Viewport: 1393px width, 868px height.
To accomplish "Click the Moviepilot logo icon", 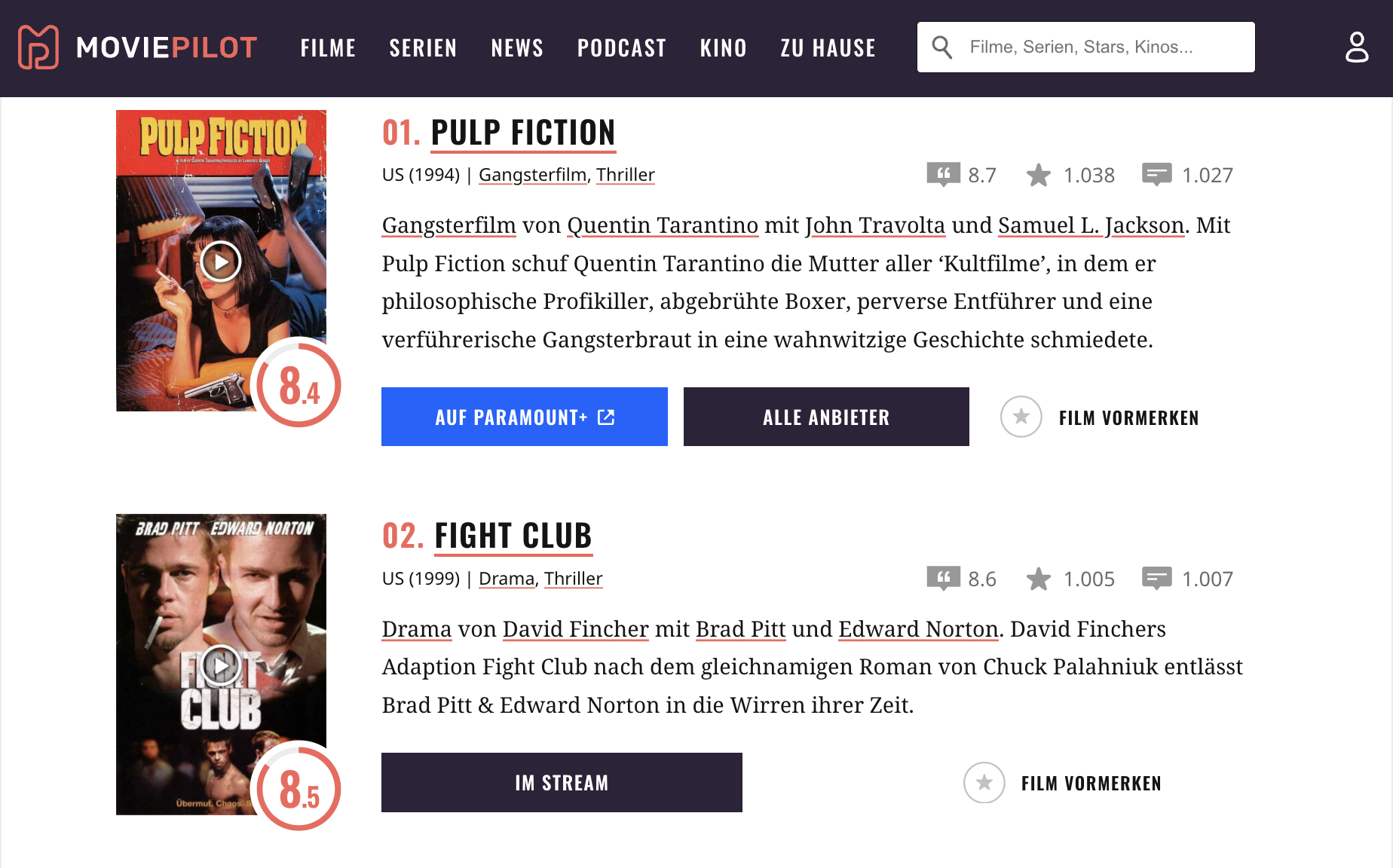I will click(38, 47).
